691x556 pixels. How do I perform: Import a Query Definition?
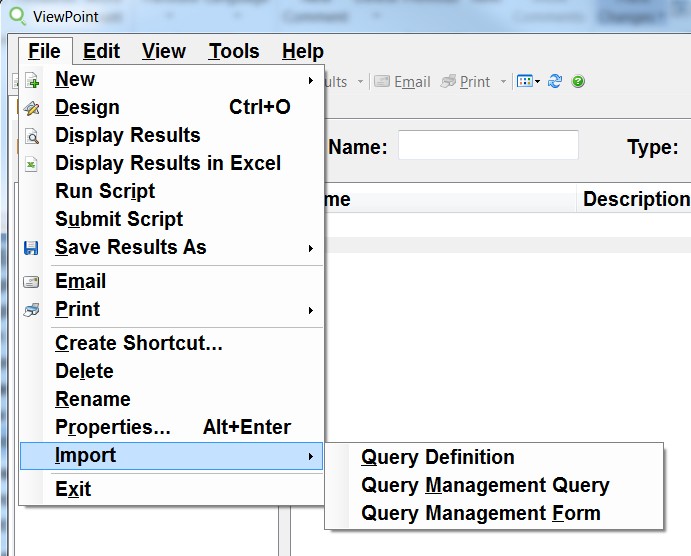(494, 457)
